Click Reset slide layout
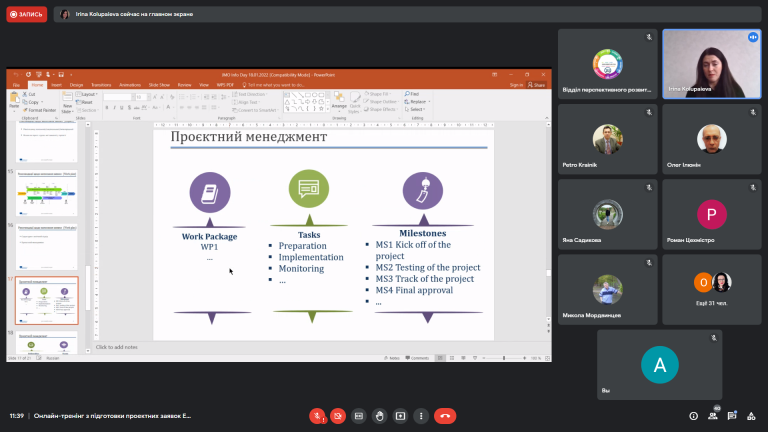768x432 pixels. (x=85, y=102)
